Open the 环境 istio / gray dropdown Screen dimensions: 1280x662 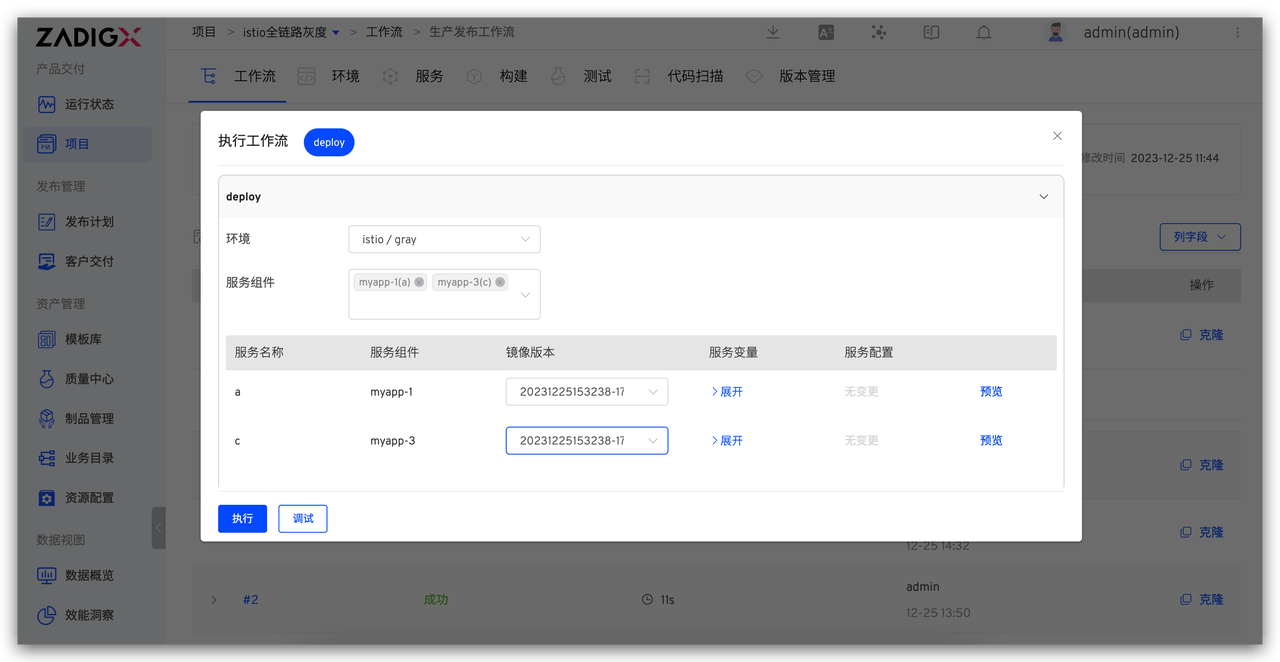pos(444,240)
